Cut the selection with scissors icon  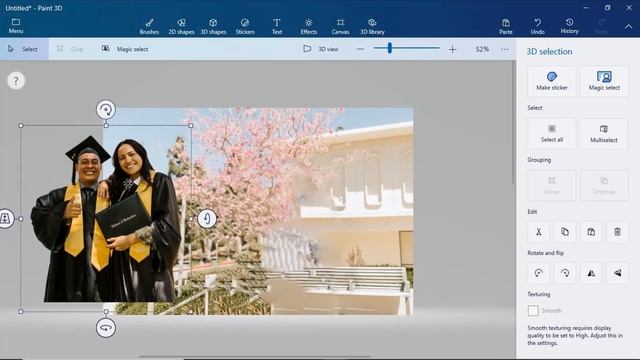coord(539,232)
